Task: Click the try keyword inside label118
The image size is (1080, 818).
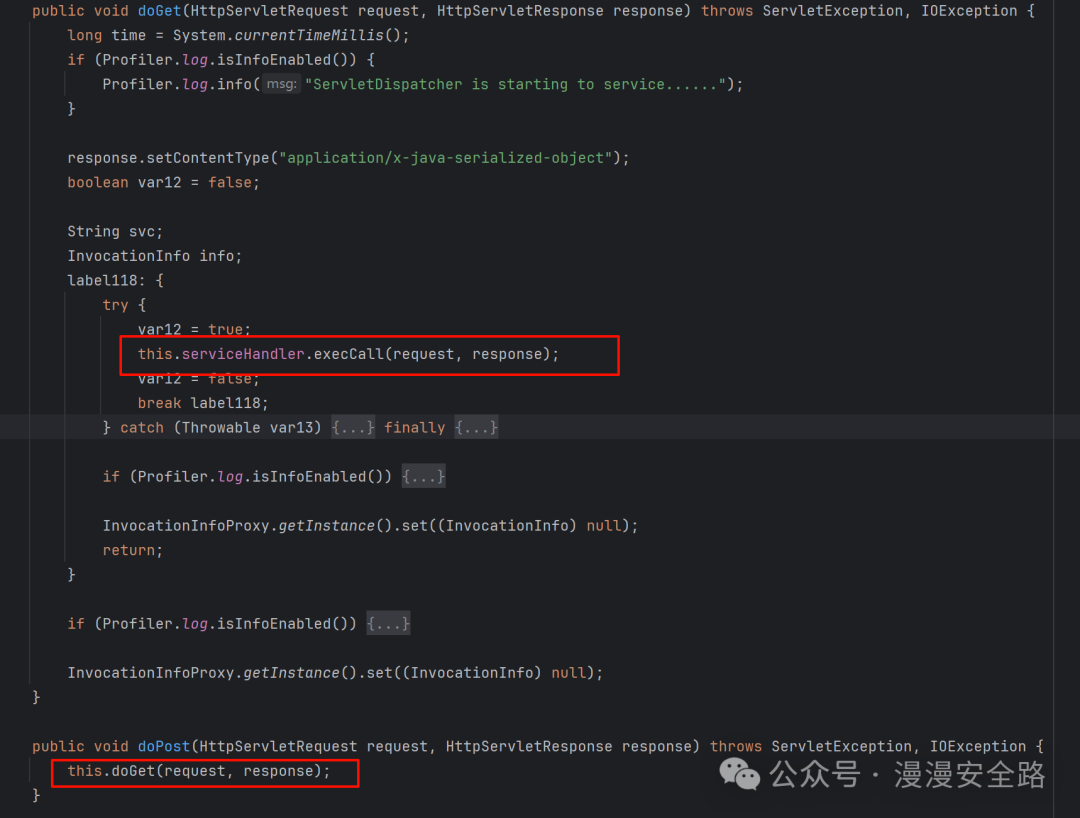Action: (115, 305)
